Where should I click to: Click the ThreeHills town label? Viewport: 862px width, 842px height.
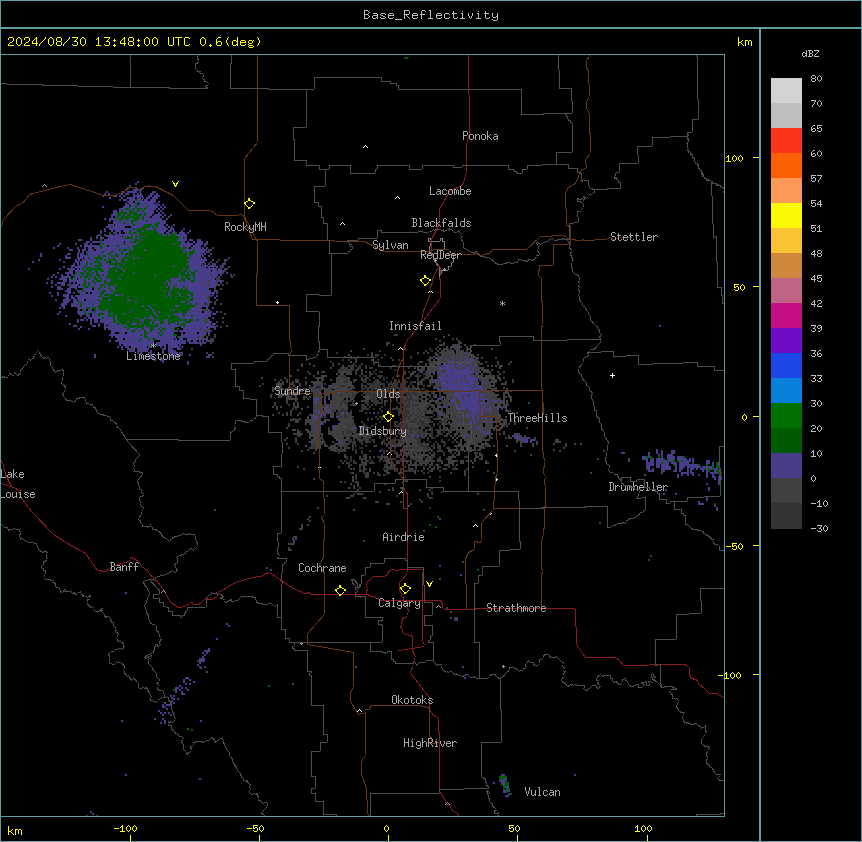click(x=537, y=418)
